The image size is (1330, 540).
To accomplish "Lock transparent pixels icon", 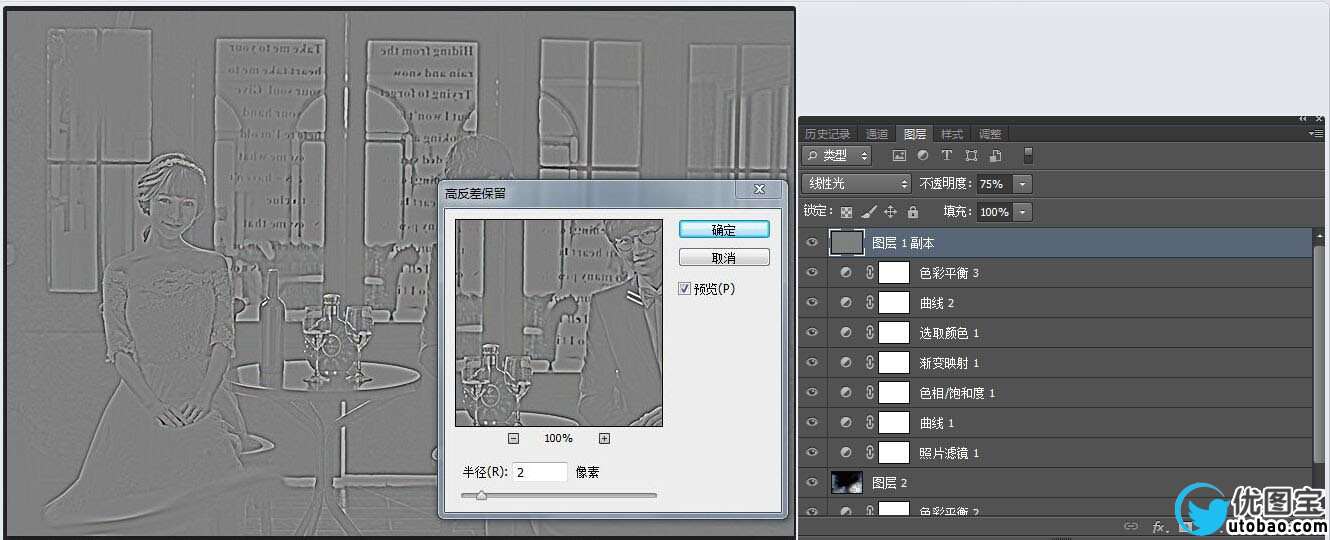I will pyautogui.click(x=847, y=212).
